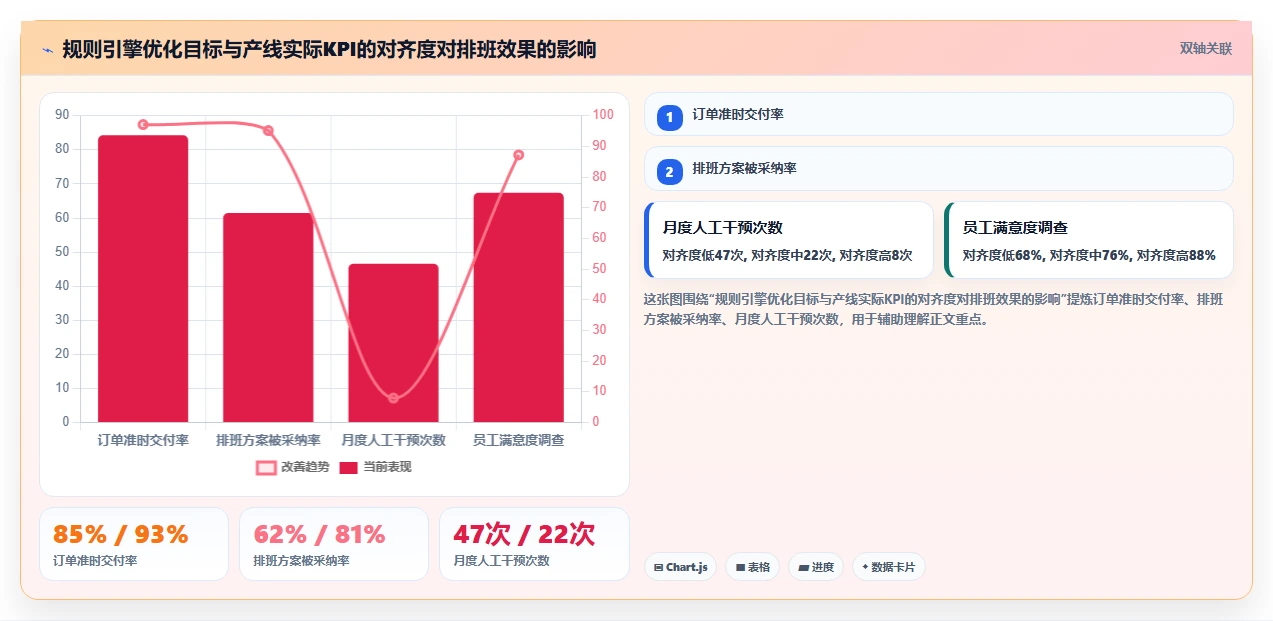Click the 47次 / 22次 stat card
Screen dimensions: 1273x621
[x=534, y=544]
